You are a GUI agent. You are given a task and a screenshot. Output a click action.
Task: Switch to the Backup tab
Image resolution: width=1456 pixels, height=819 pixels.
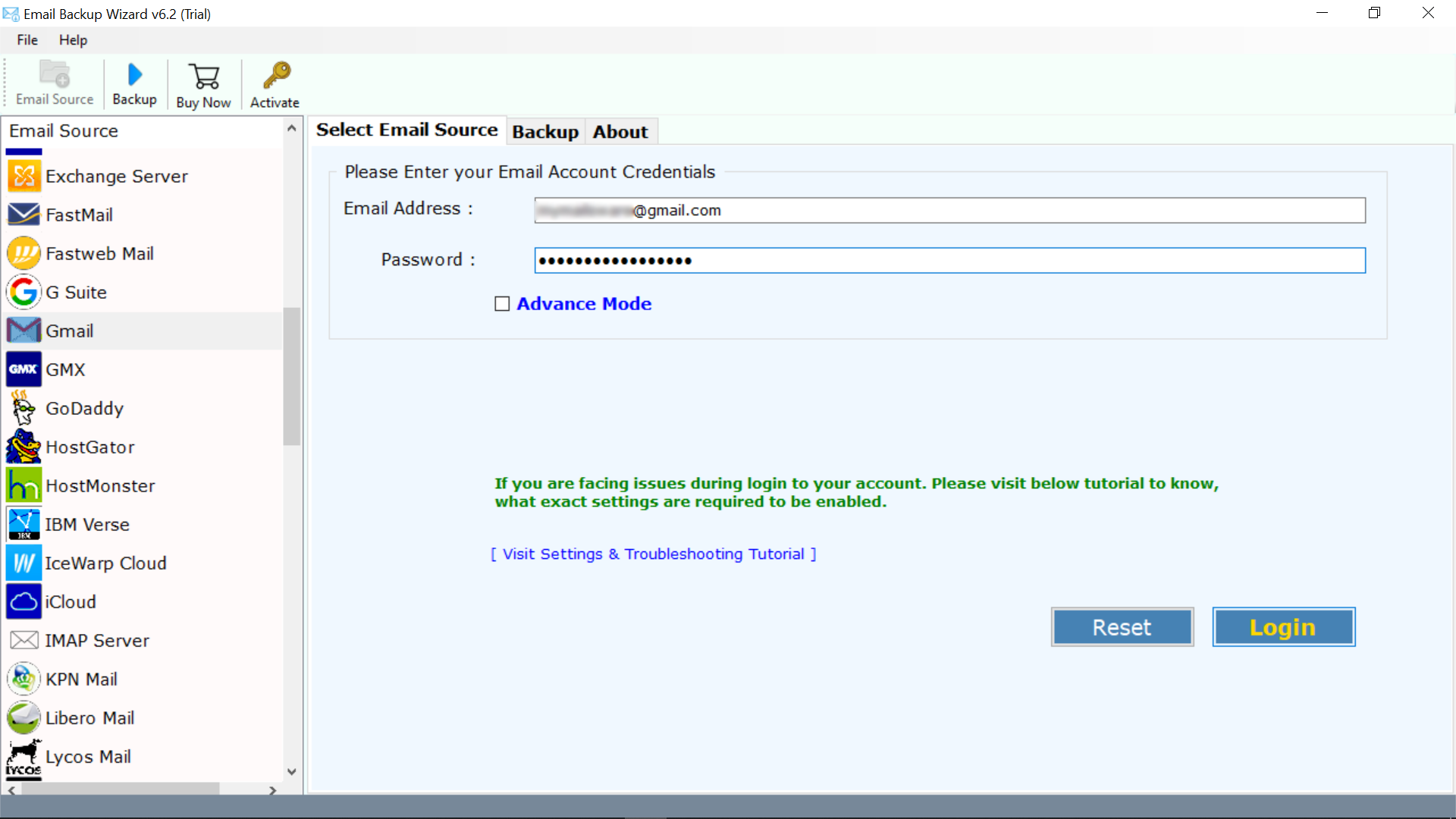[x=545, y=131]
